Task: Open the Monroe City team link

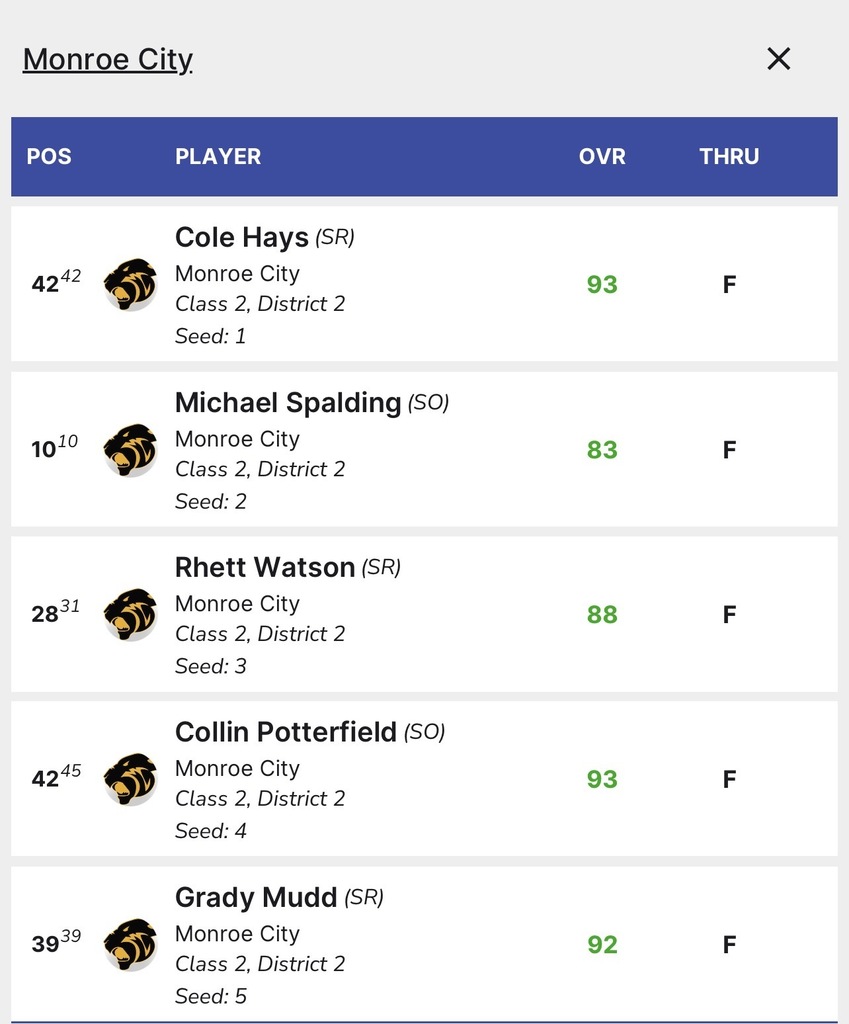Action: 108,60
